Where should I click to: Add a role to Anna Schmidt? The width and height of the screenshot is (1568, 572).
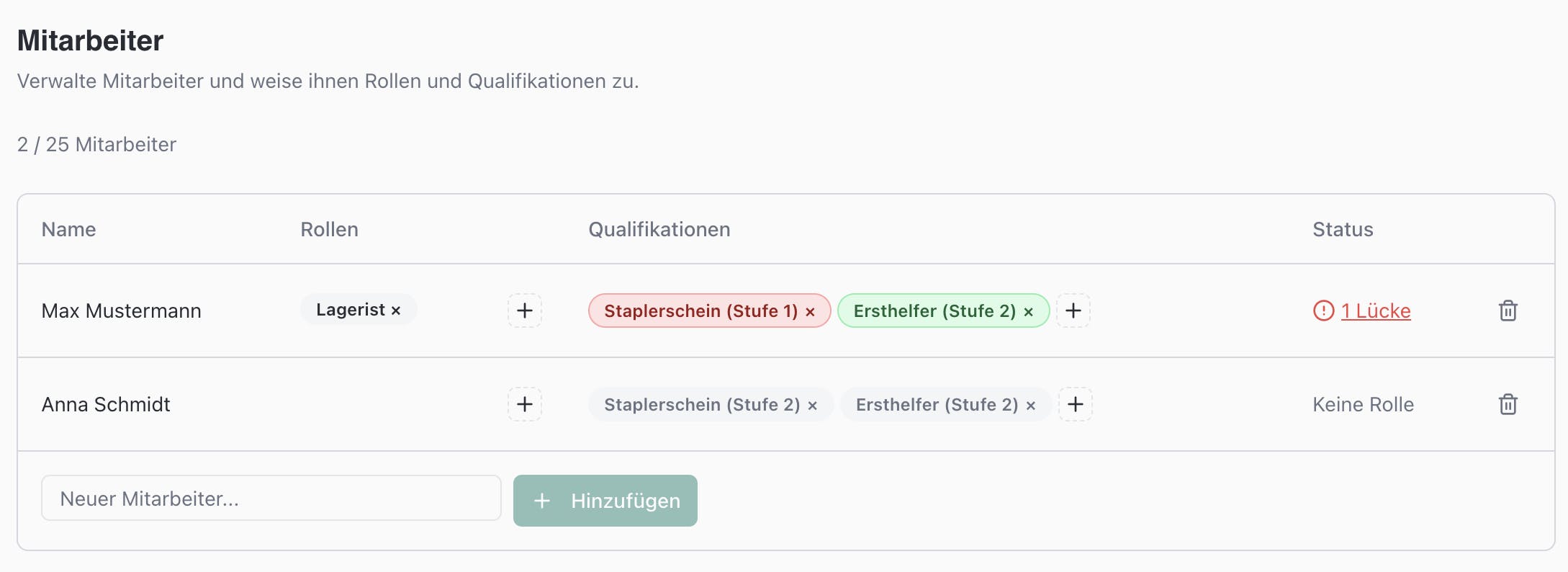(x=525, y=404)
